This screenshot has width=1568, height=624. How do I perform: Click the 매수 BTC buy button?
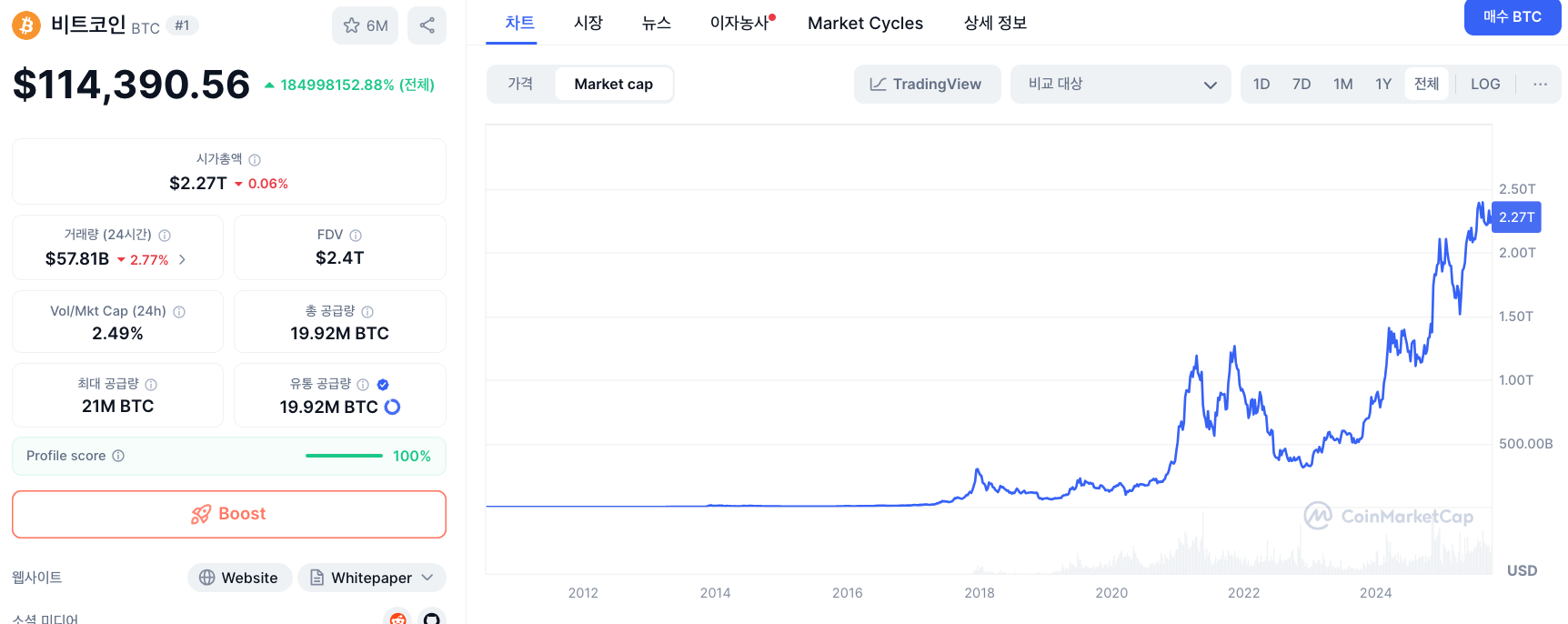[1512, 16]
